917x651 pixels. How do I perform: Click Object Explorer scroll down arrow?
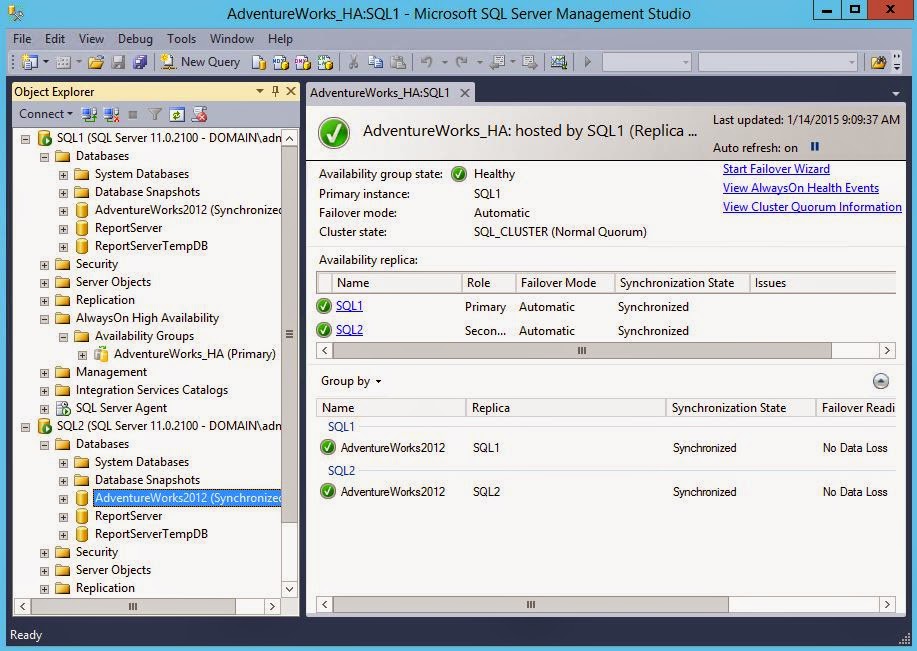(289, 588)
